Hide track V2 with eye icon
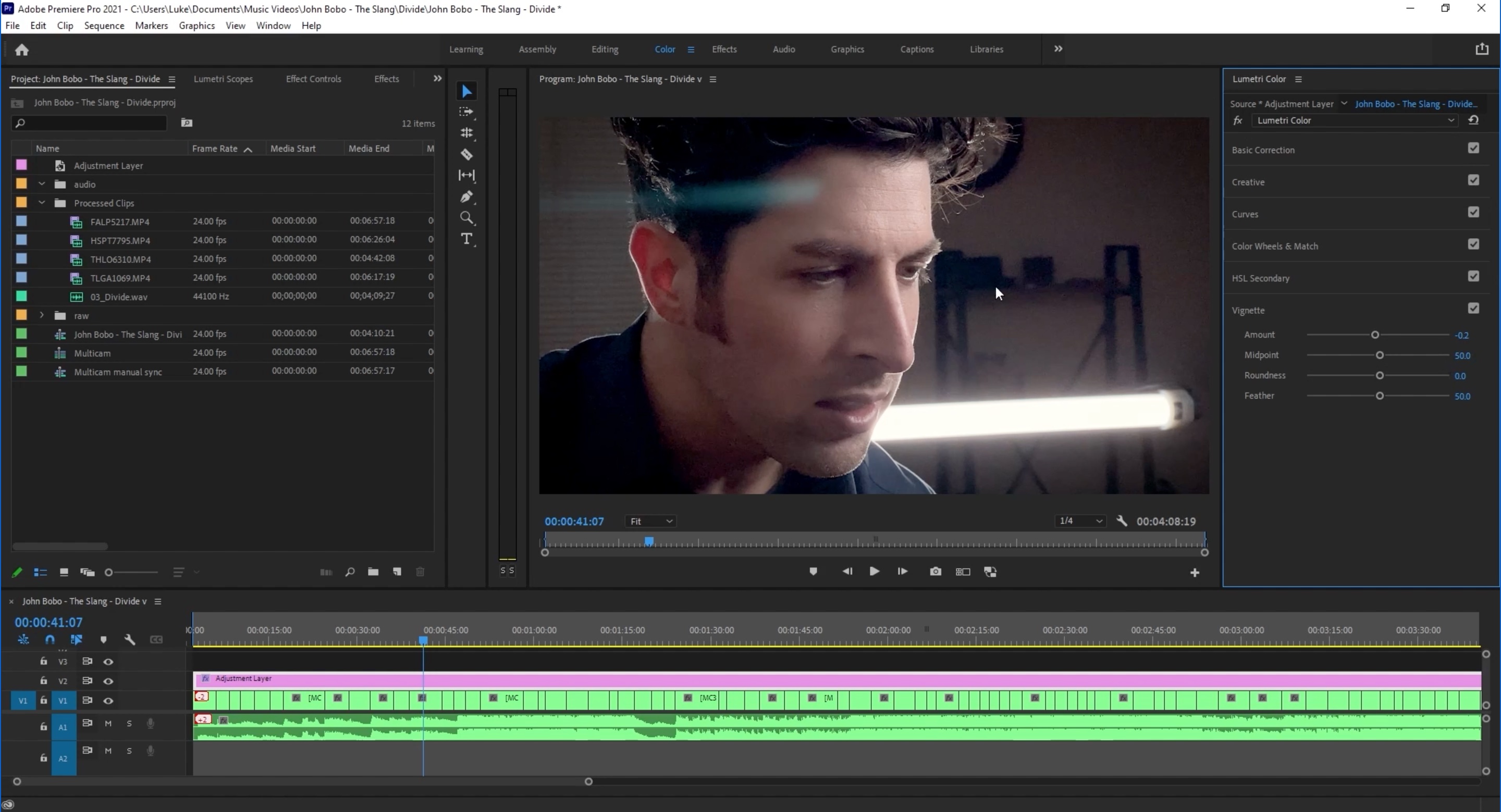The width and height of the screenshot is (1501, 812). 108,681
